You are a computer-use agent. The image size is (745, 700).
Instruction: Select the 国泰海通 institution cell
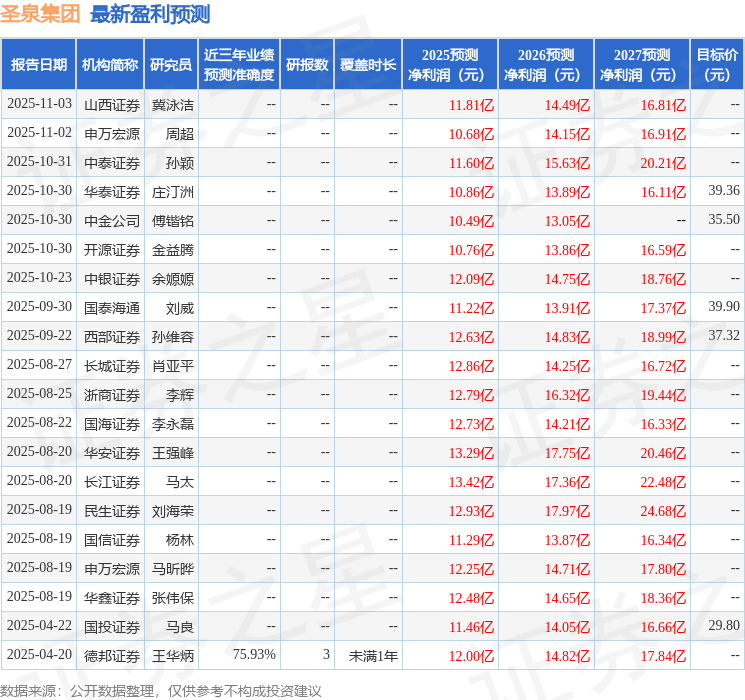point(112,308)
